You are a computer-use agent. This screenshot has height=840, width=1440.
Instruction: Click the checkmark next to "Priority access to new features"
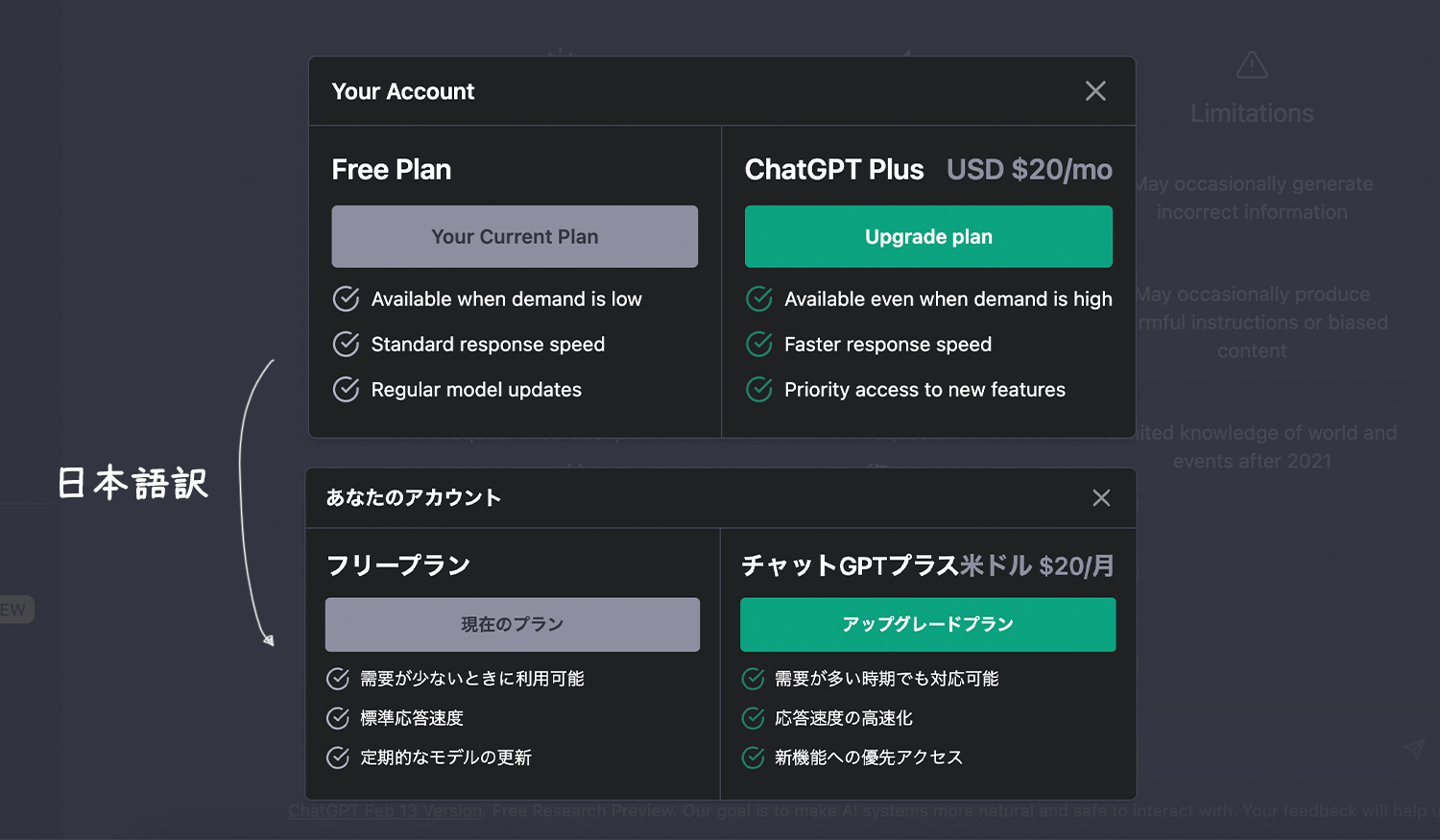(758, 389)
